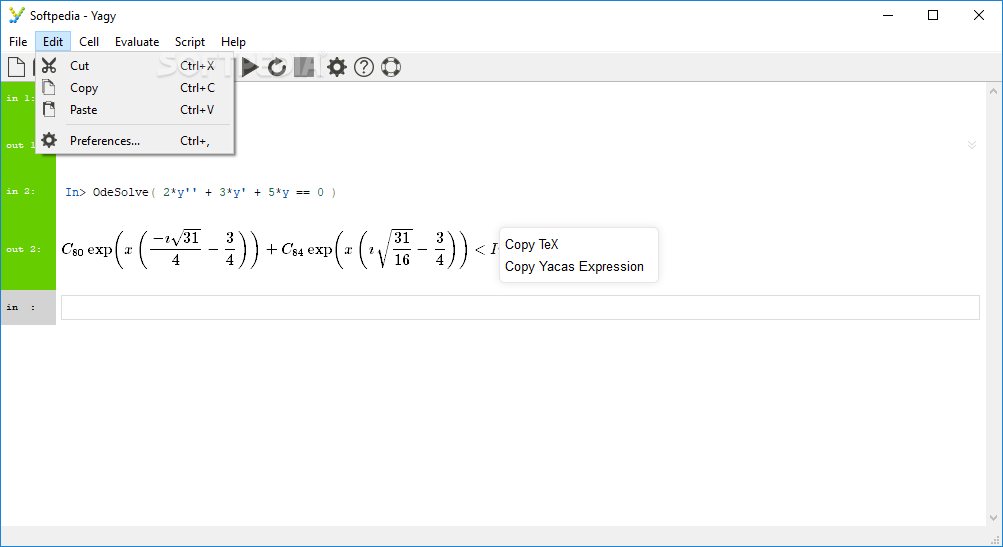Select the 'in 1:' cell label
Image resolution: width=1003 pixels, height=547 pixels.
pos(20,98)
